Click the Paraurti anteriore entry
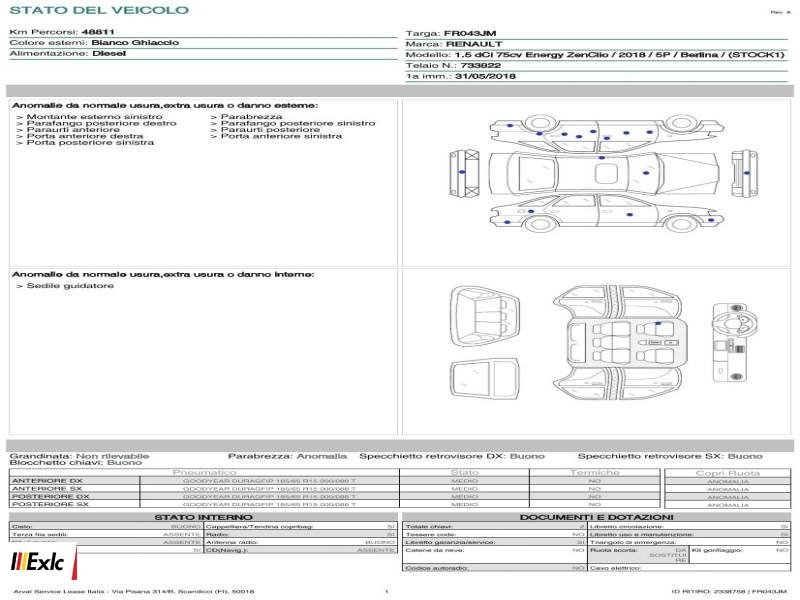800x600 pixels. (x=68, y=130)
